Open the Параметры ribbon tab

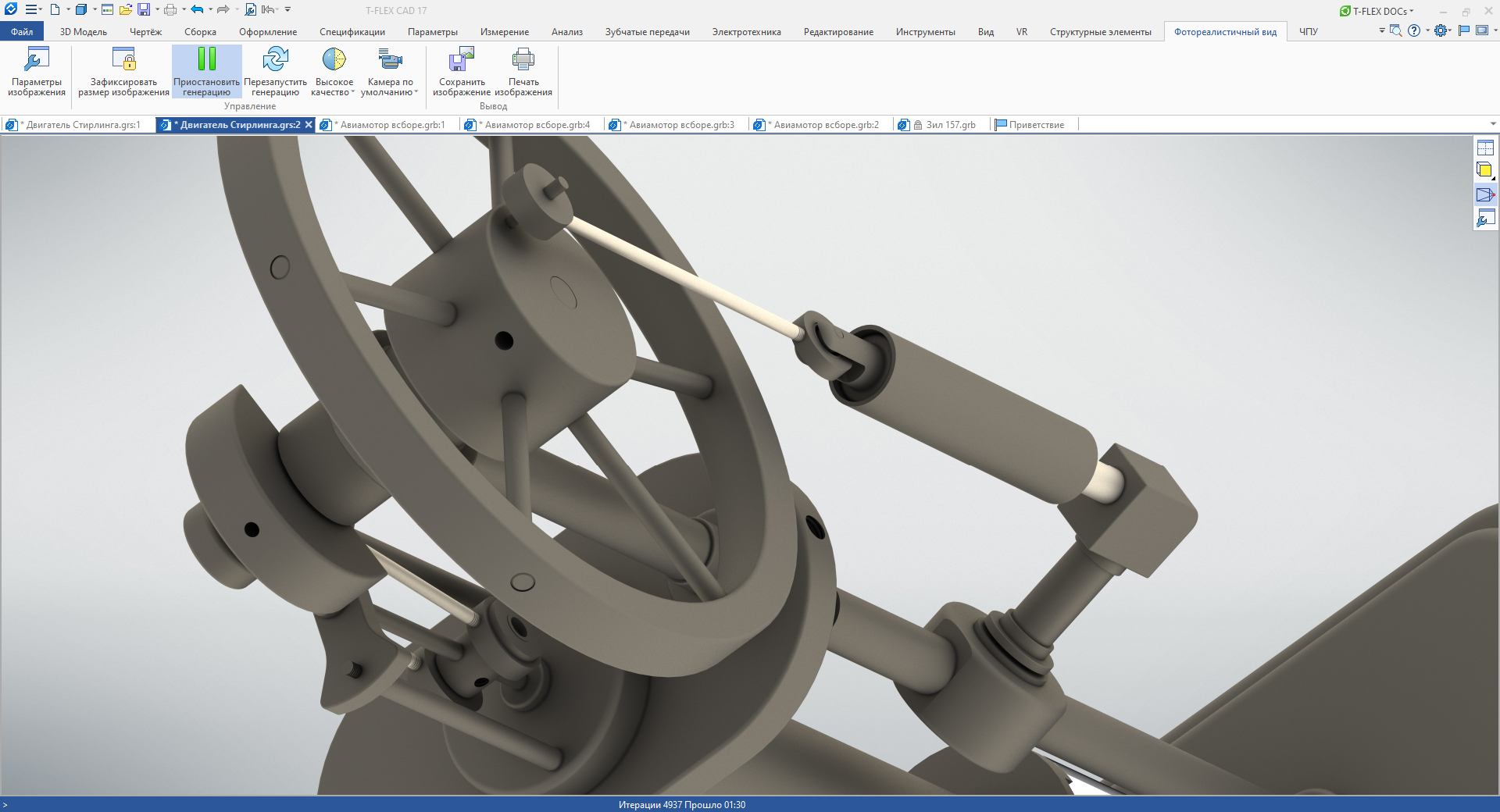pyautogui.click(x=433, y=31)
